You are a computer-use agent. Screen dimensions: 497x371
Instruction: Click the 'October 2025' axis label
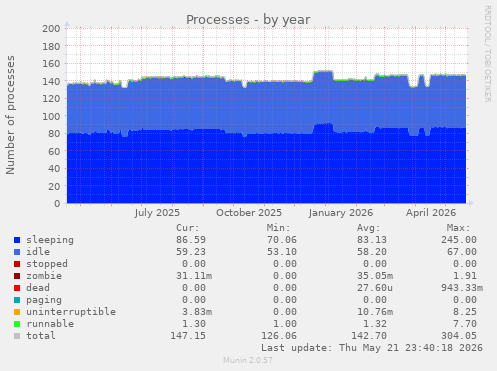[x=249, y=213]
